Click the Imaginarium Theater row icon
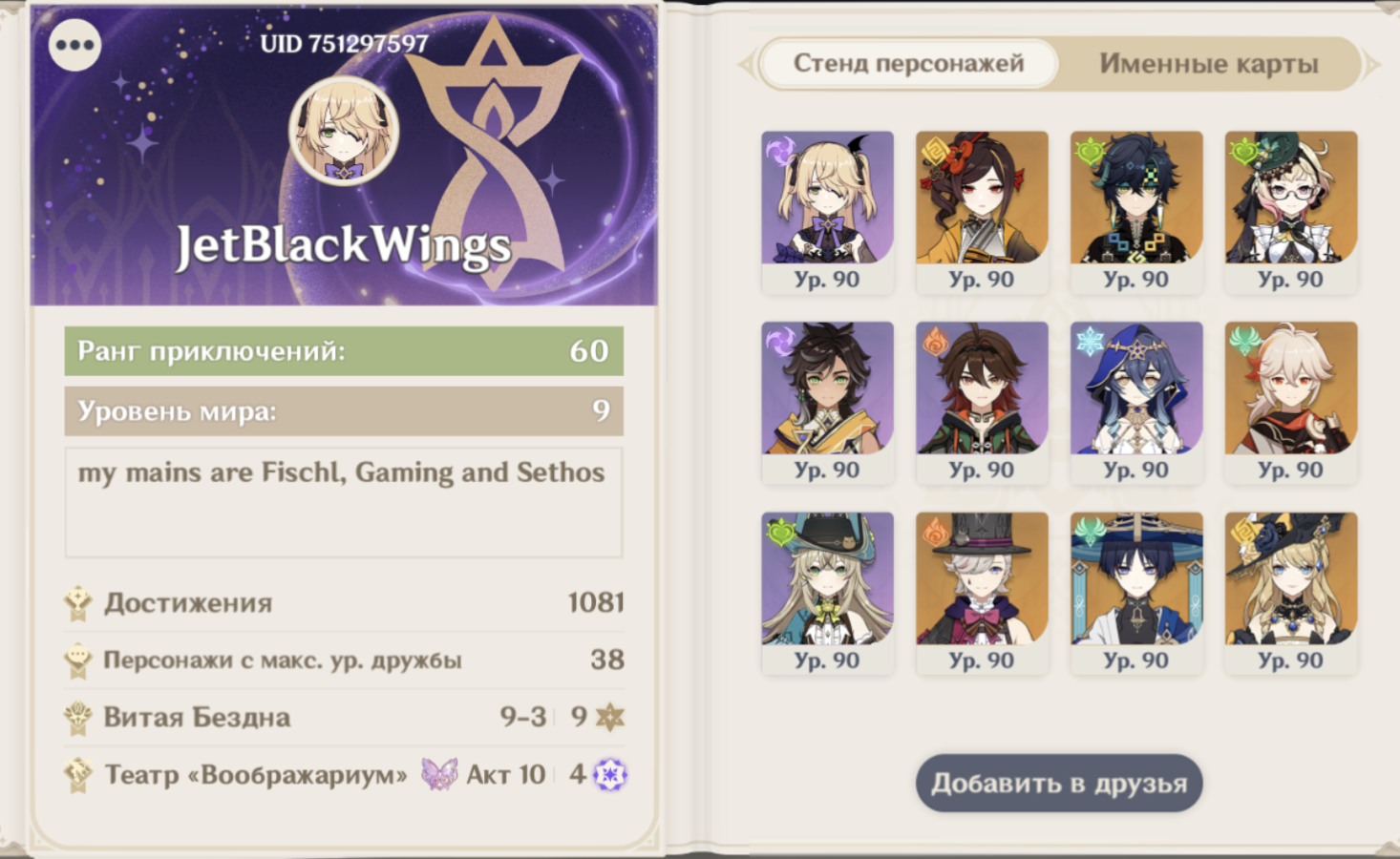Image resolution: width=1400 pixels, height=859 pixels. click(x=78, y=774)
